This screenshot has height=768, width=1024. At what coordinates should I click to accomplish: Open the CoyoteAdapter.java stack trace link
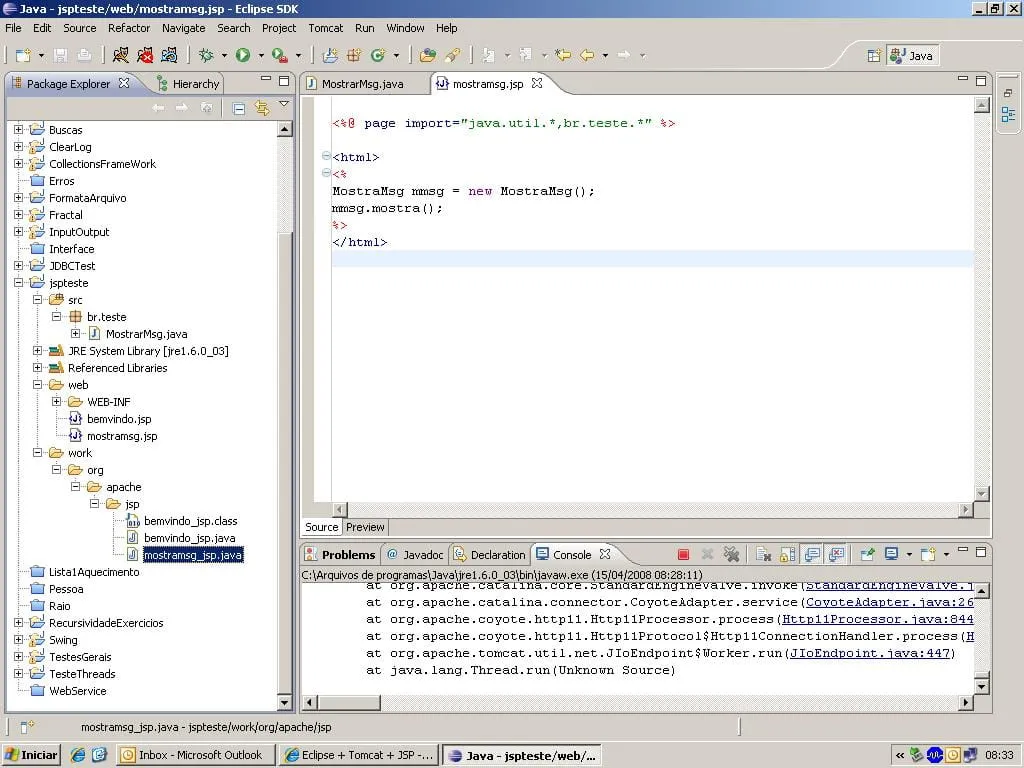[888, 602]
